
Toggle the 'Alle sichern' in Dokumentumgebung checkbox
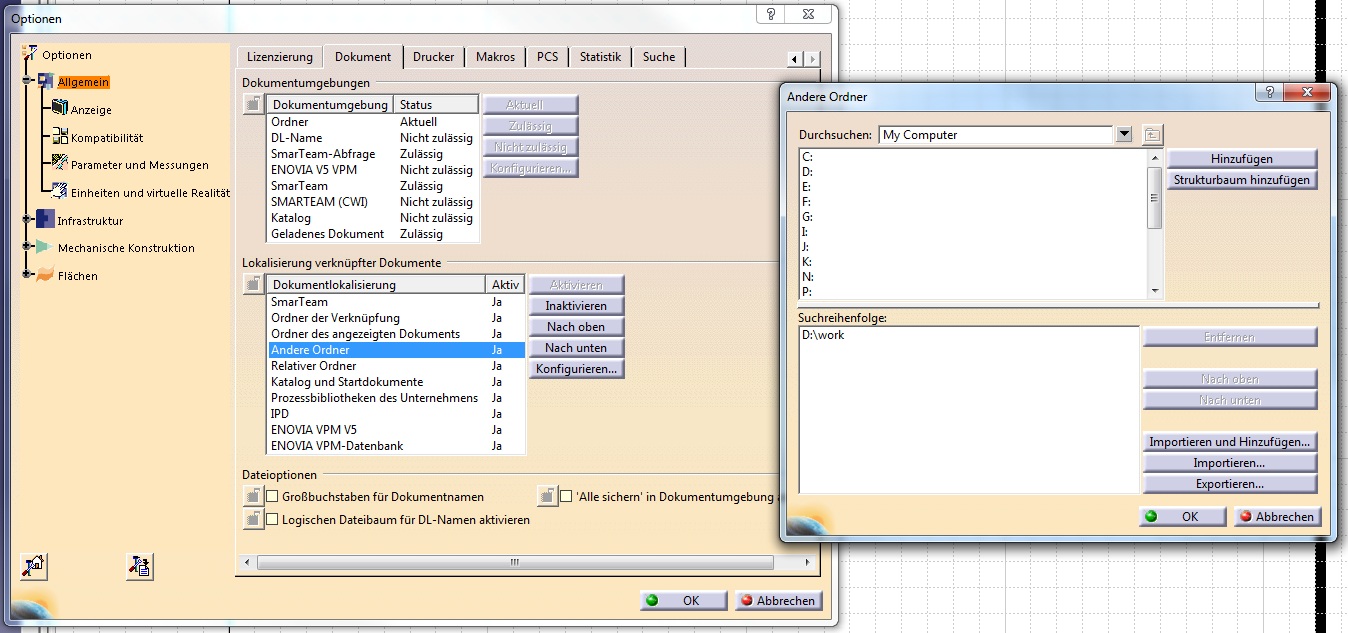566,496
